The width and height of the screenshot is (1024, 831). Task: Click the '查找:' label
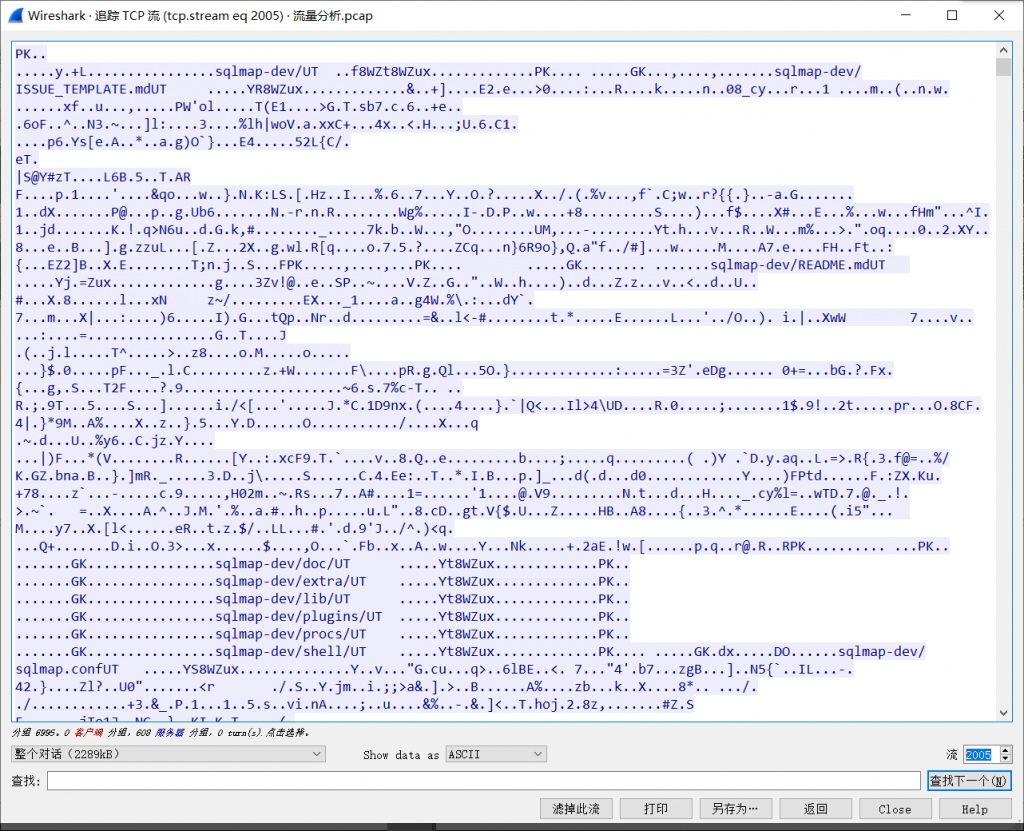click(26, 781)
